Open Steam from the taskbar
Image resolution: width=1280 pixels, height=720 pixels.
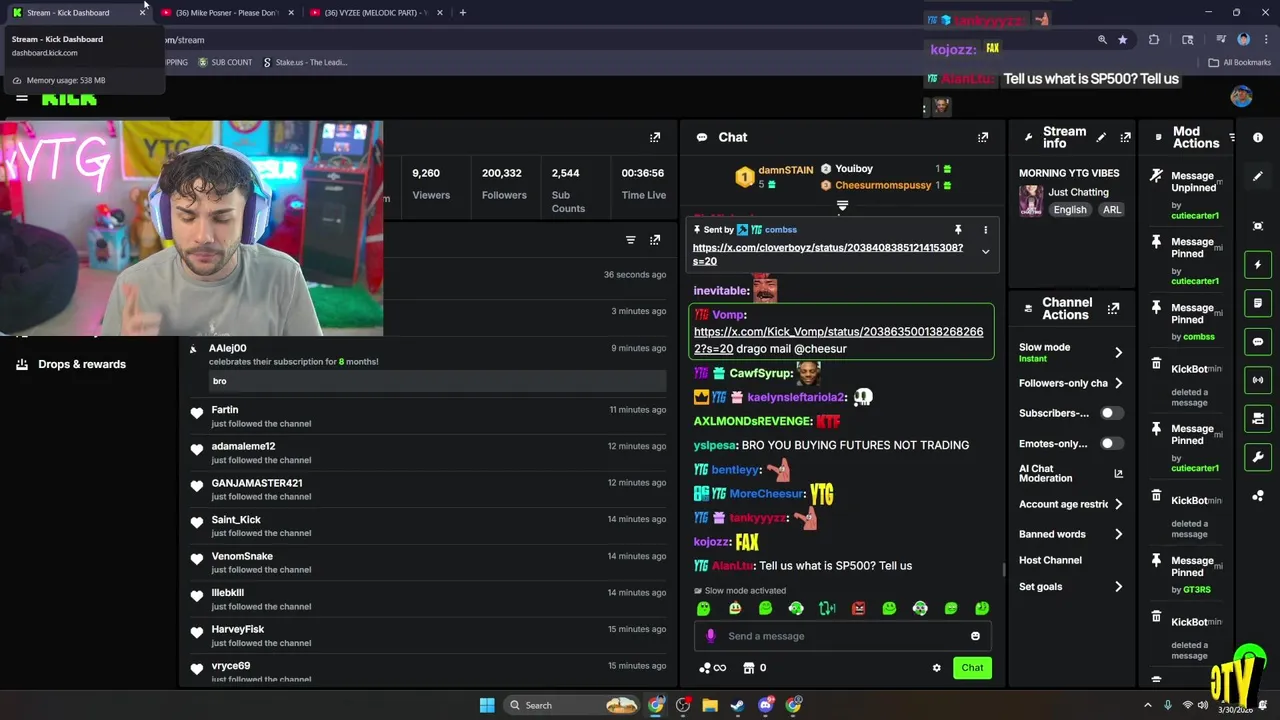(737, 705)
